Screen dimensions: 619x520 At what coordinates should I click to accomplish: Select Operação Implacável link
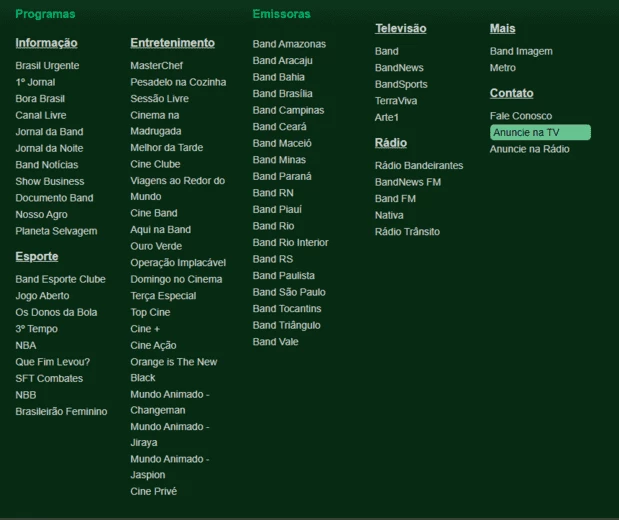178,263
